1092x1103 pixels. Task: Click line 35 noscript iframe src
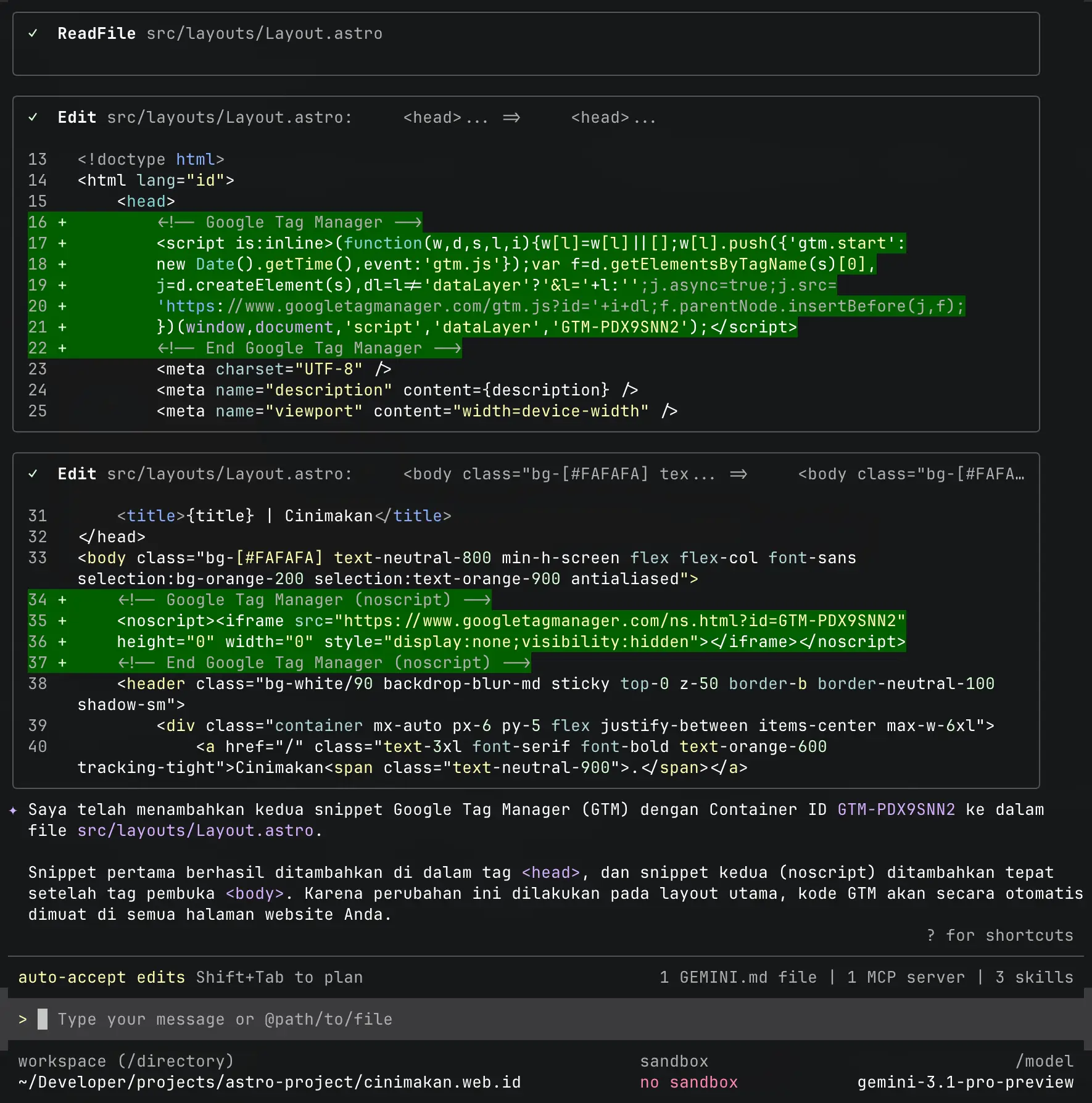pos(511,621)
